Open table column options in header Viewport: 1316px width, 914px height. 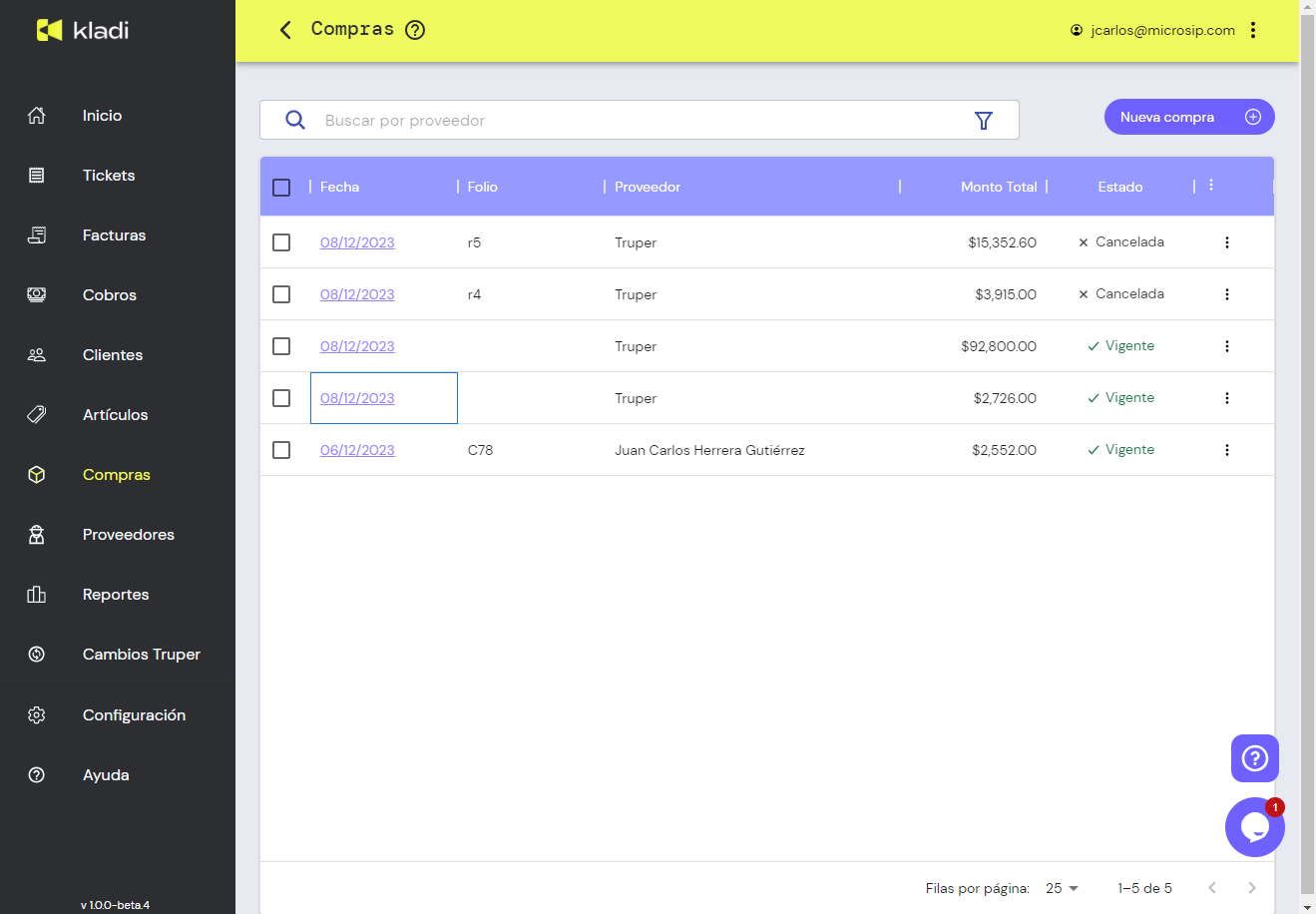[1211, 186]
